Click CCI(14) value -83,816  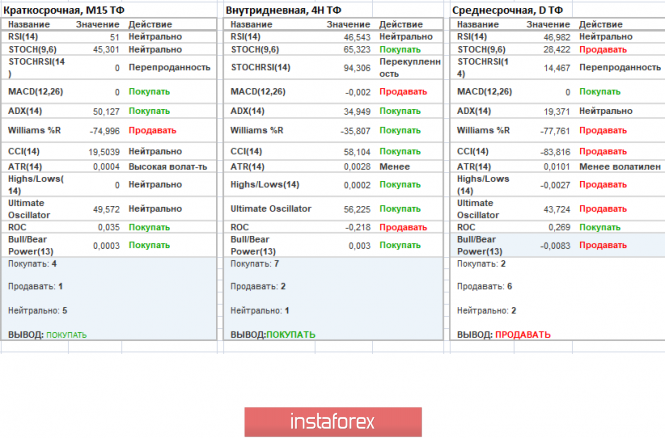(x=555, y=152)
